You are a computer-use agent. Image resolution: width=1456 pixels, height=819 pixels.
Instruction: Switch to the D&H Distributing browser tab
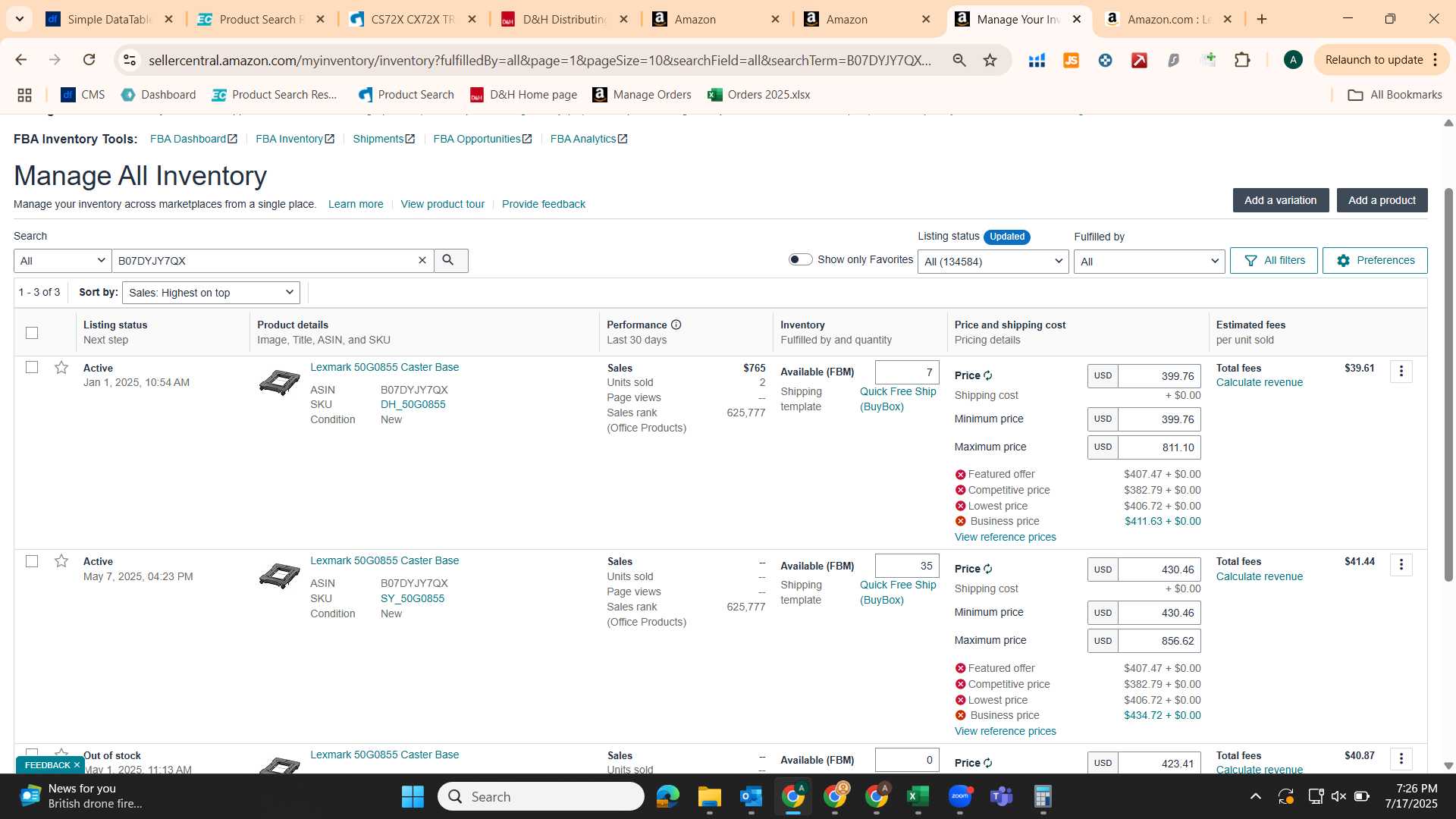click(x=565, y=20)
